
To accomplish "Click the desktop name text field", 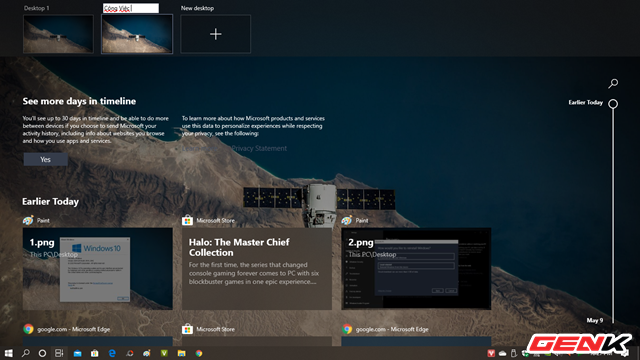I will tap(131, 8).
